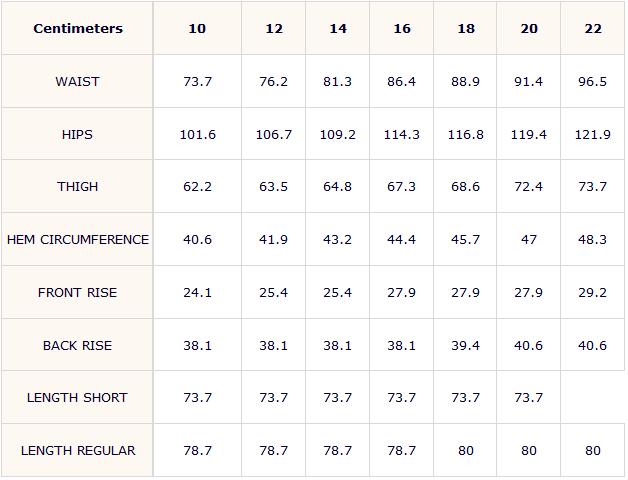
Task: Select the size 10 column header
Action: (197, 28)
